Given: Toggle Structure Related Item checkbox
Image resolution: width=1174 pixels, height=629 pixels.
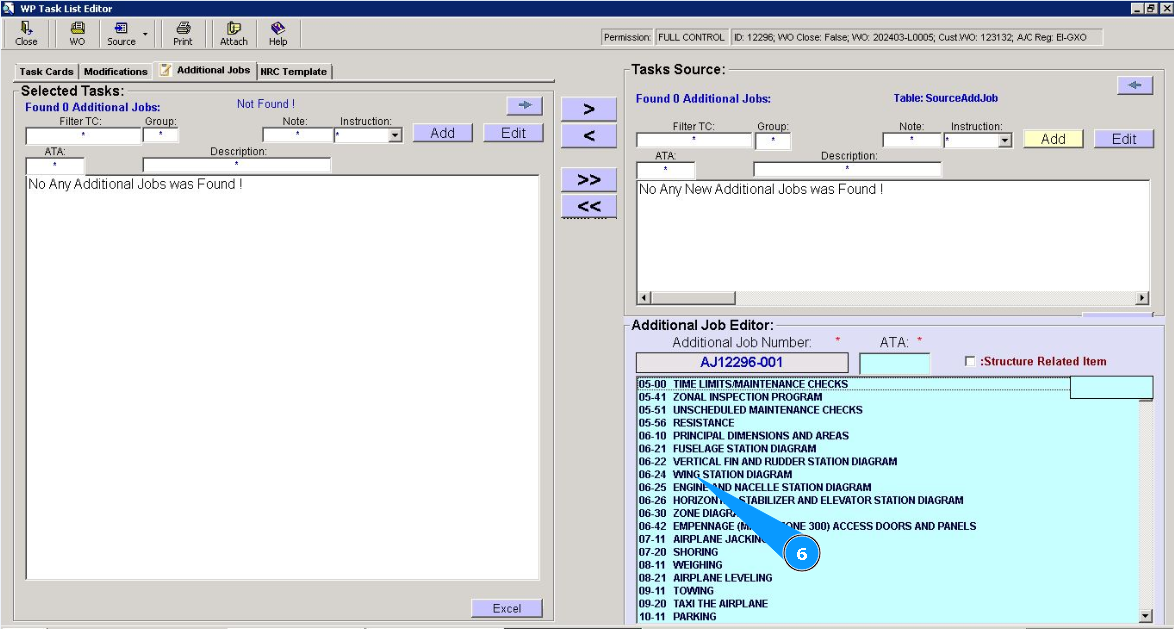Looking at the screenshot, I should 970,362.
